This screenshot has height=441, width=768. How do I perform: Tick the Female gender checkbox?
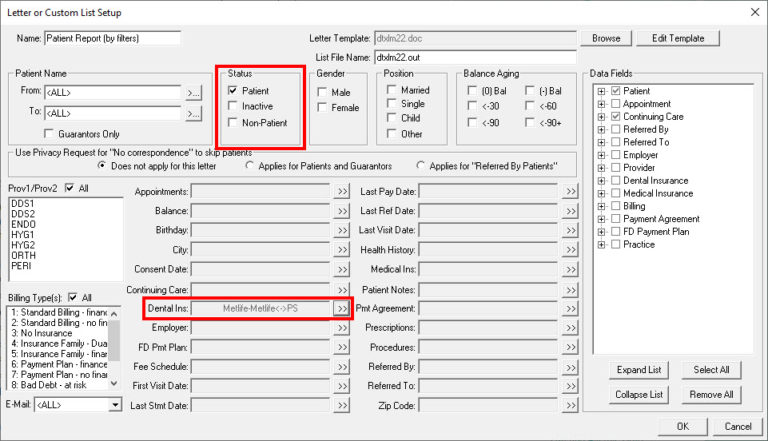point(323,107)
